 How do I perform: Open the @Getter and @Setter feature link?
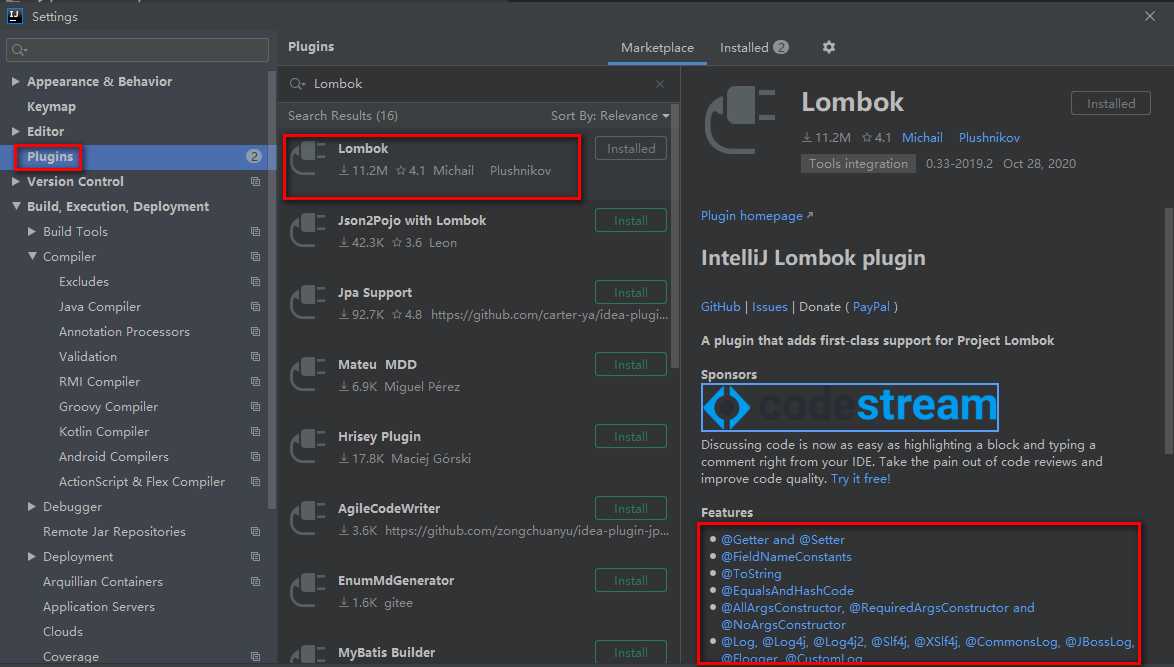[782, 540]
